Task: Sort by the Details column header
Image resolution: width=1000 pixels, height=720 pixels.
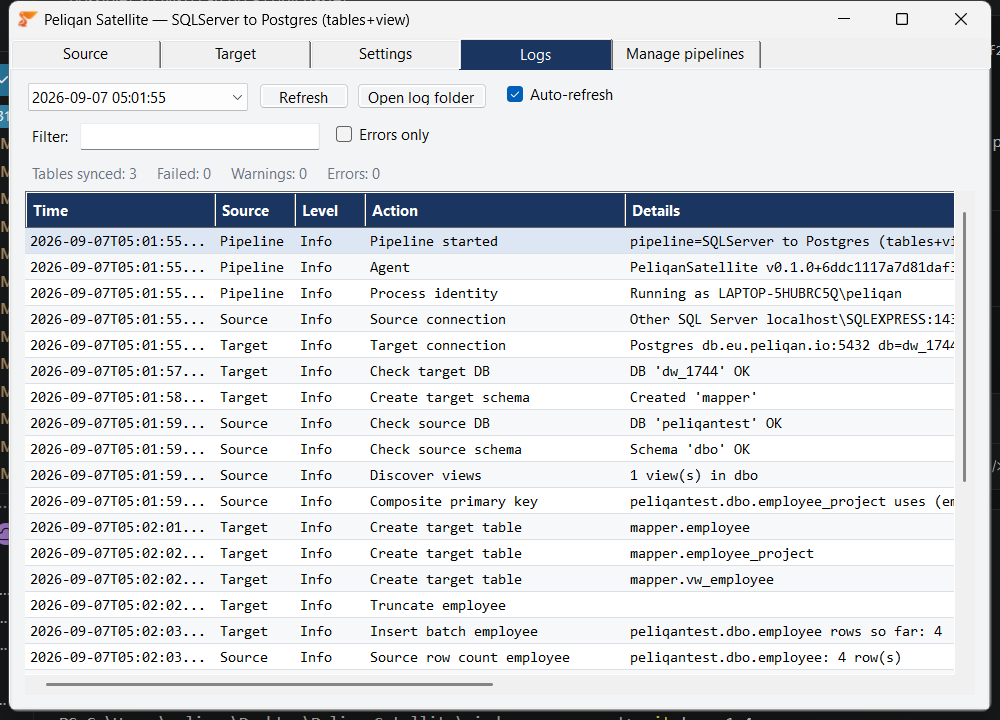Action: coord(790,210)
